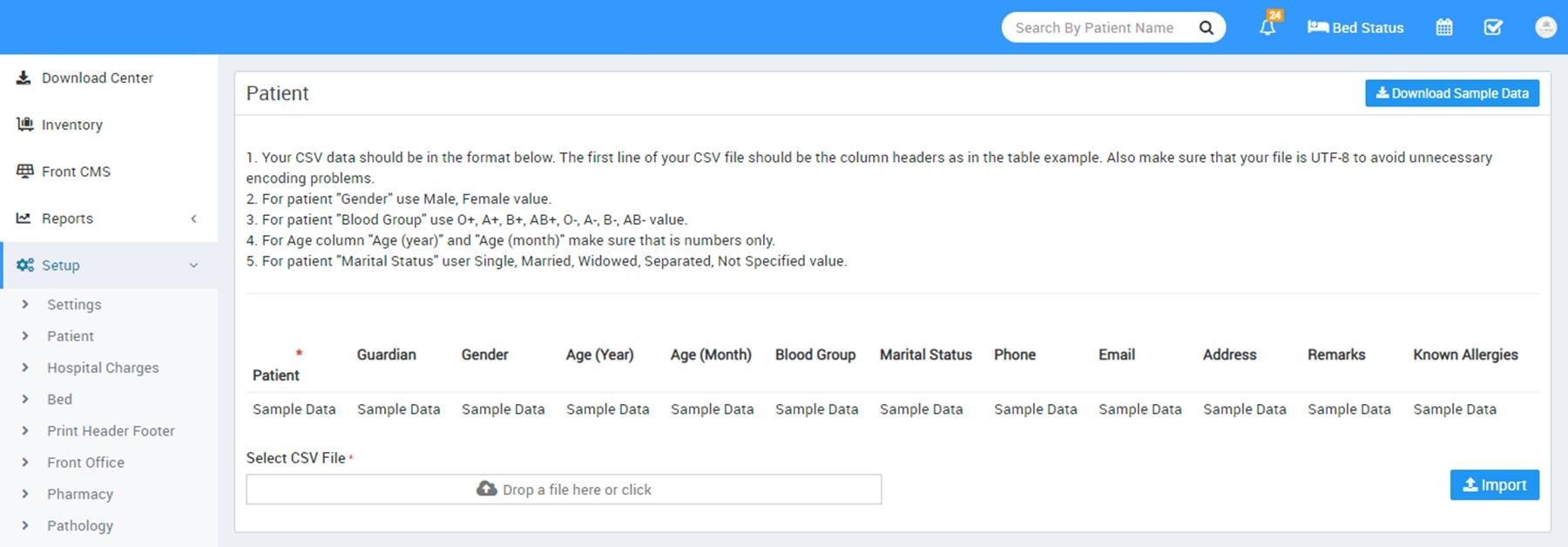Collapse the Setup menu chevron
Screen dimensions: 1568x547
(193, 266)
